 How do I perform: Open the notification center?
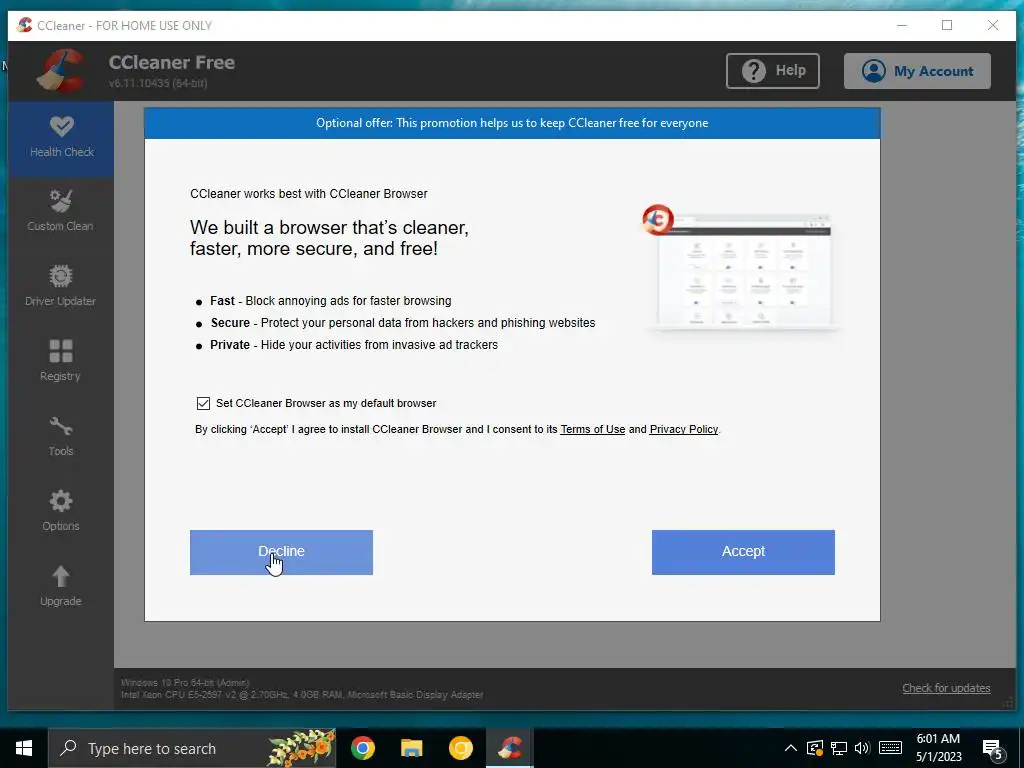coord(993,749)
